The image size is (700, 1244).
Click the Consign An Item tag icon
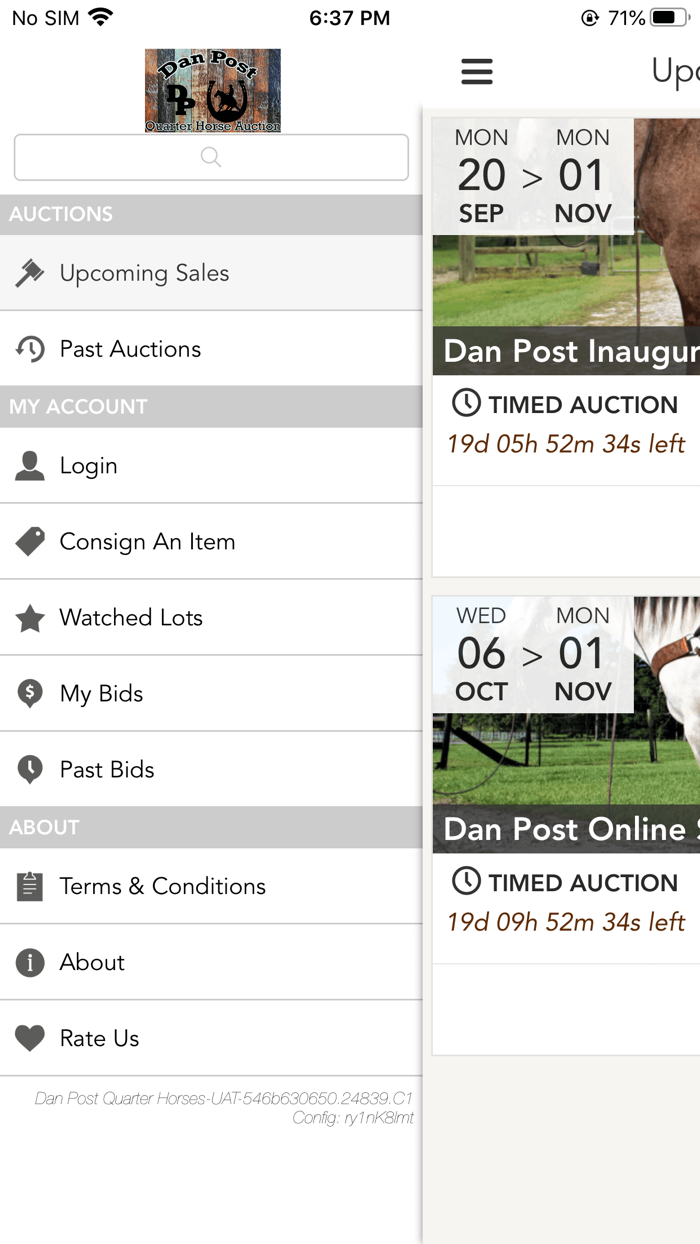pos(31,541)
